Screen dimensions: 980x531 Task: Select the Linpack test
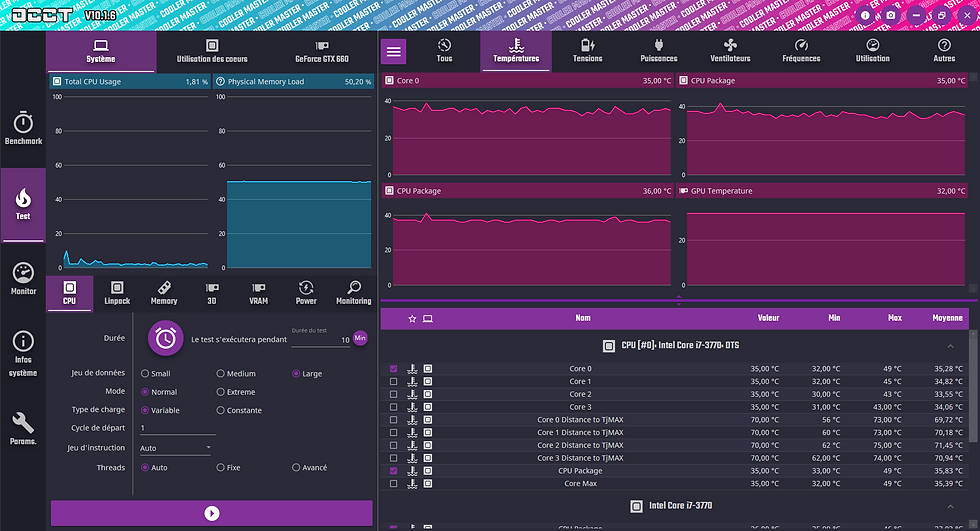(117, 293)
